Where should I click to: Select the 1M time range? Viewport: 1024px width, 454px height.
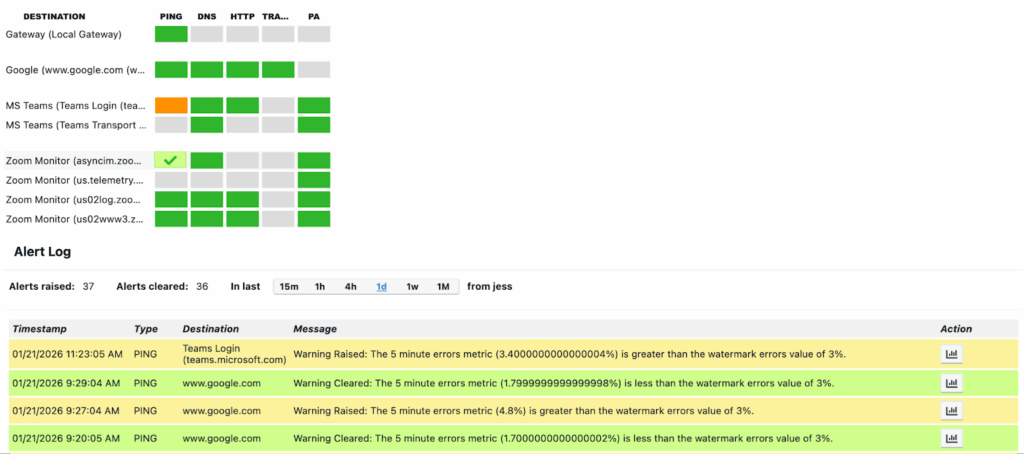443,286
